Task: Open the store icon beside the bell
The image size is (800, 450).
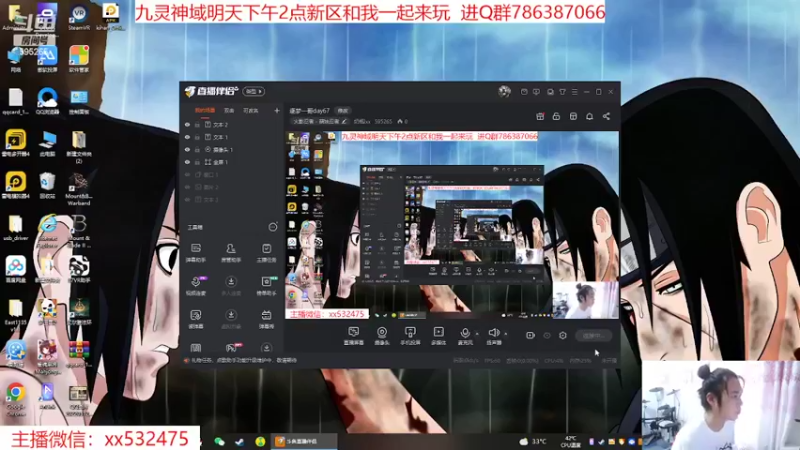Action: [573, 116]
